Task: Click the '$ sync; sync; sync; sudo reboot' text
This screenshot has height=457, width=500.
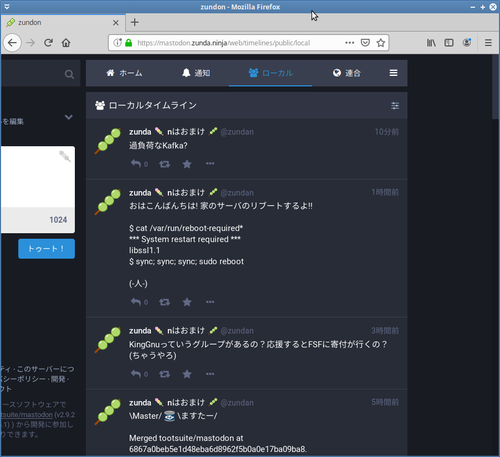Action: pos(186,262)
